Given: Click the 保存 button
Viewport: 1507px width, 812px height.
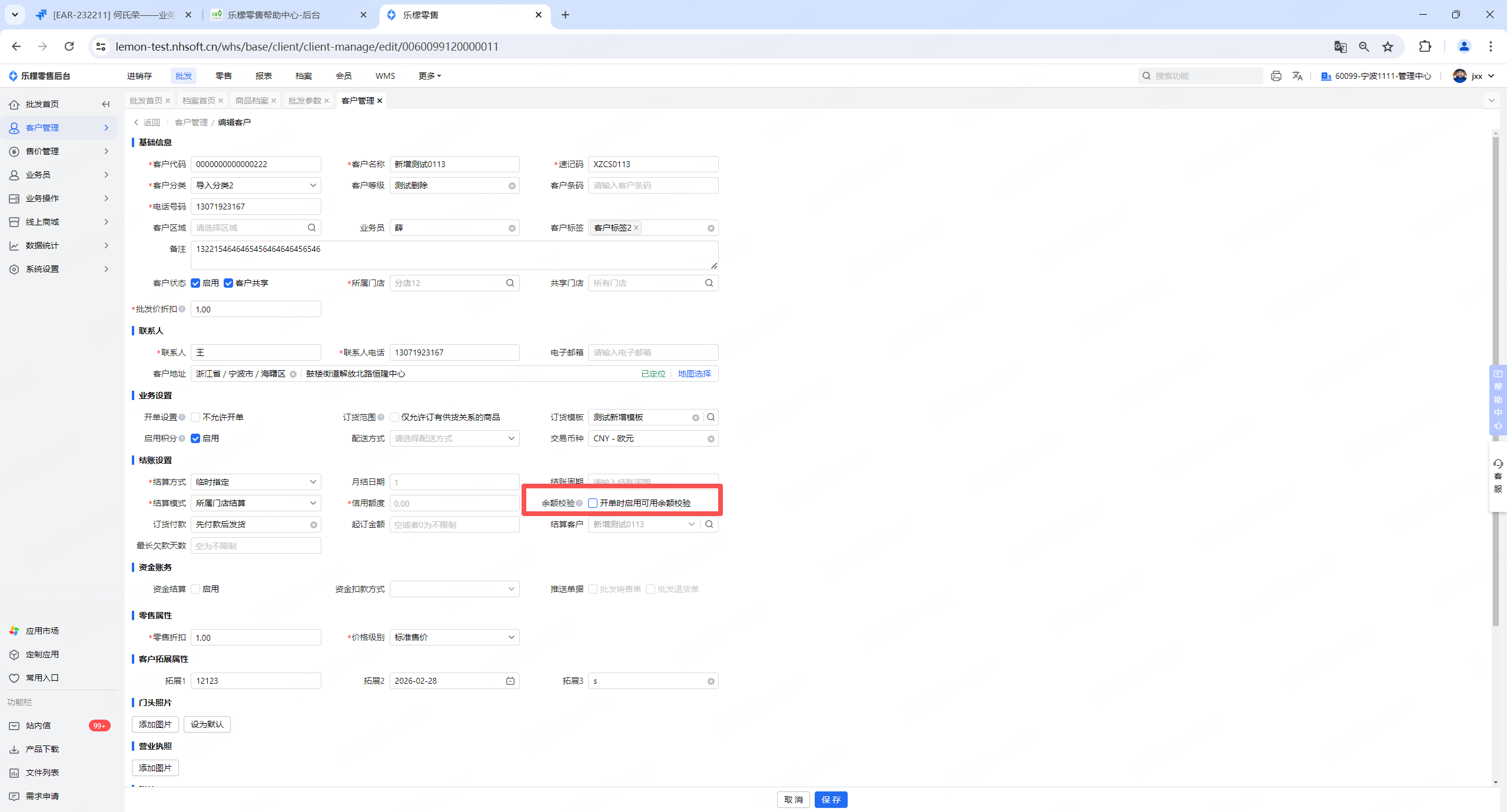Looking at the screenshot, I should (831, 800).
